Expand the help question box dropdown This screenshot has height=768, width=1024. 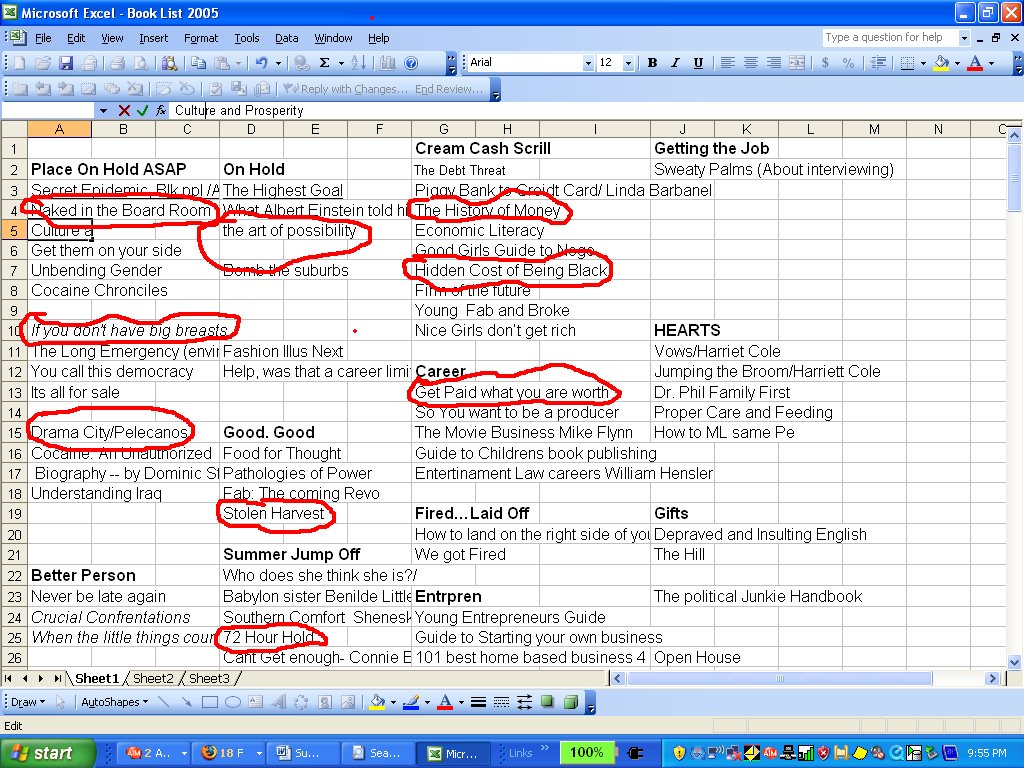(964, 38)
